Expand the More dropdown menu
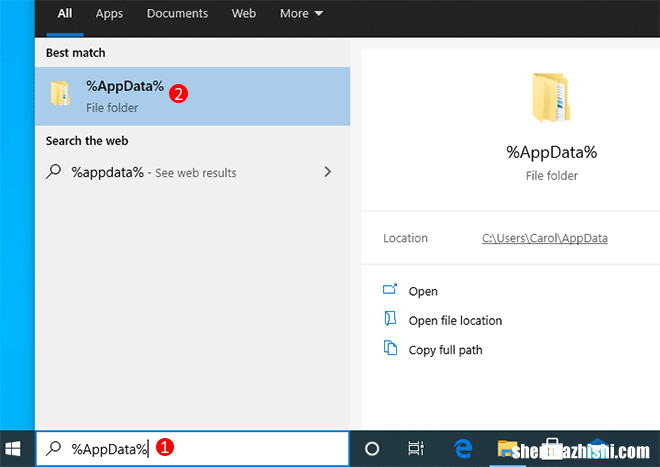Screen dimensions: 660x467 [301, 13]
